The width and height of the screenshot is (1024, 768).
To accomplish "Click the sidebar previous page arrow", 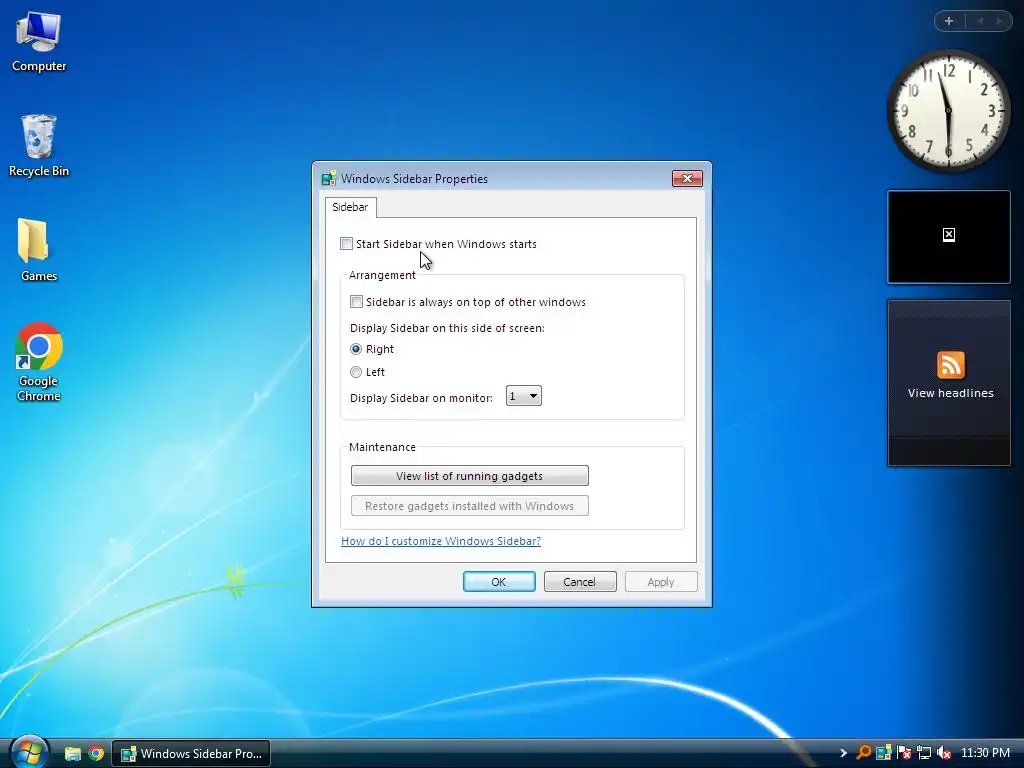I will (x=980, y=21).
